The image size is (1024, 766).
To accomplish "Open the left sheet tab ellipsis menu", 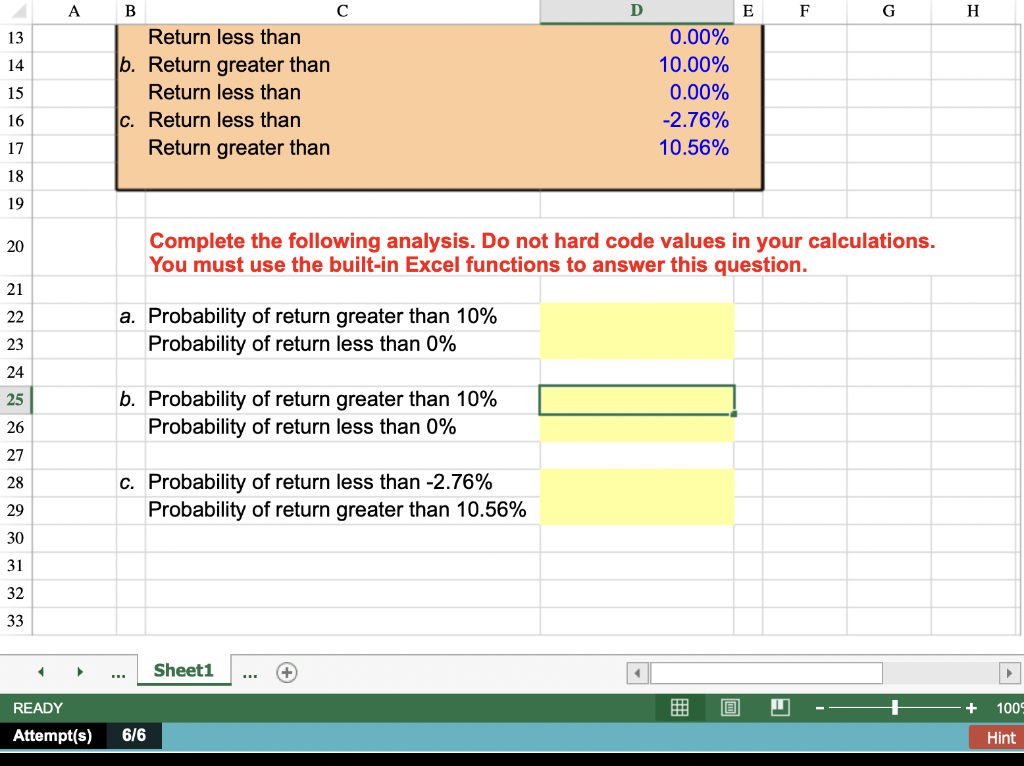I will click(x=118, y=672).
